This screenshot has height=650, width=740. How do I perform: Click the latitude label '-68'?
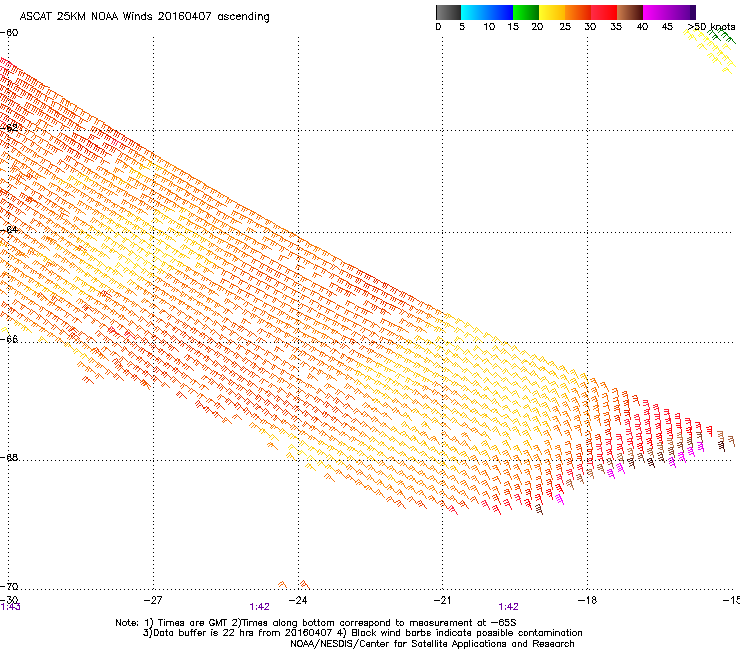[9, 457]
